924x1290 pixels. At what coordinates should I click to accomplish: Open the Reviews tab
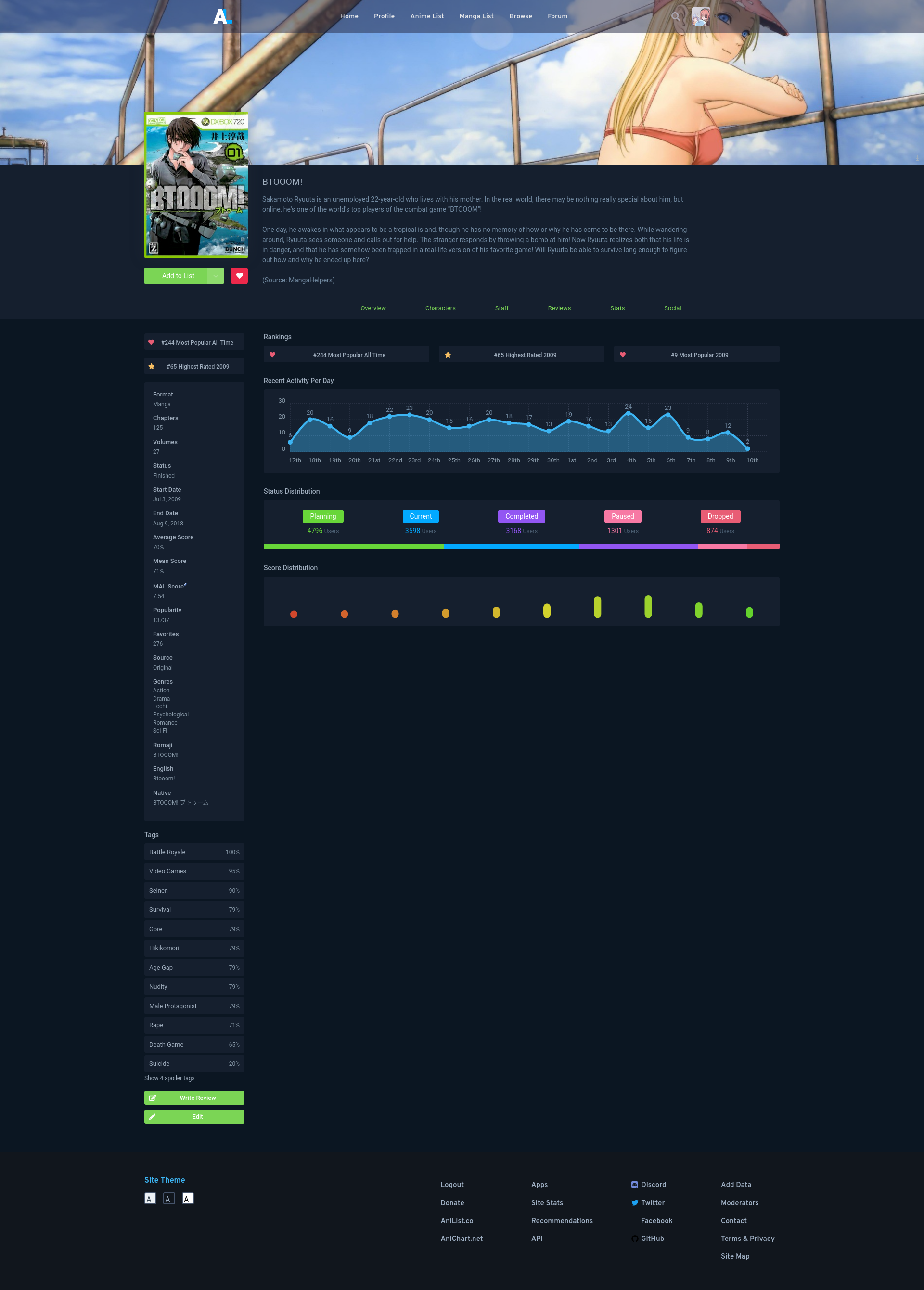click(559, 308)
